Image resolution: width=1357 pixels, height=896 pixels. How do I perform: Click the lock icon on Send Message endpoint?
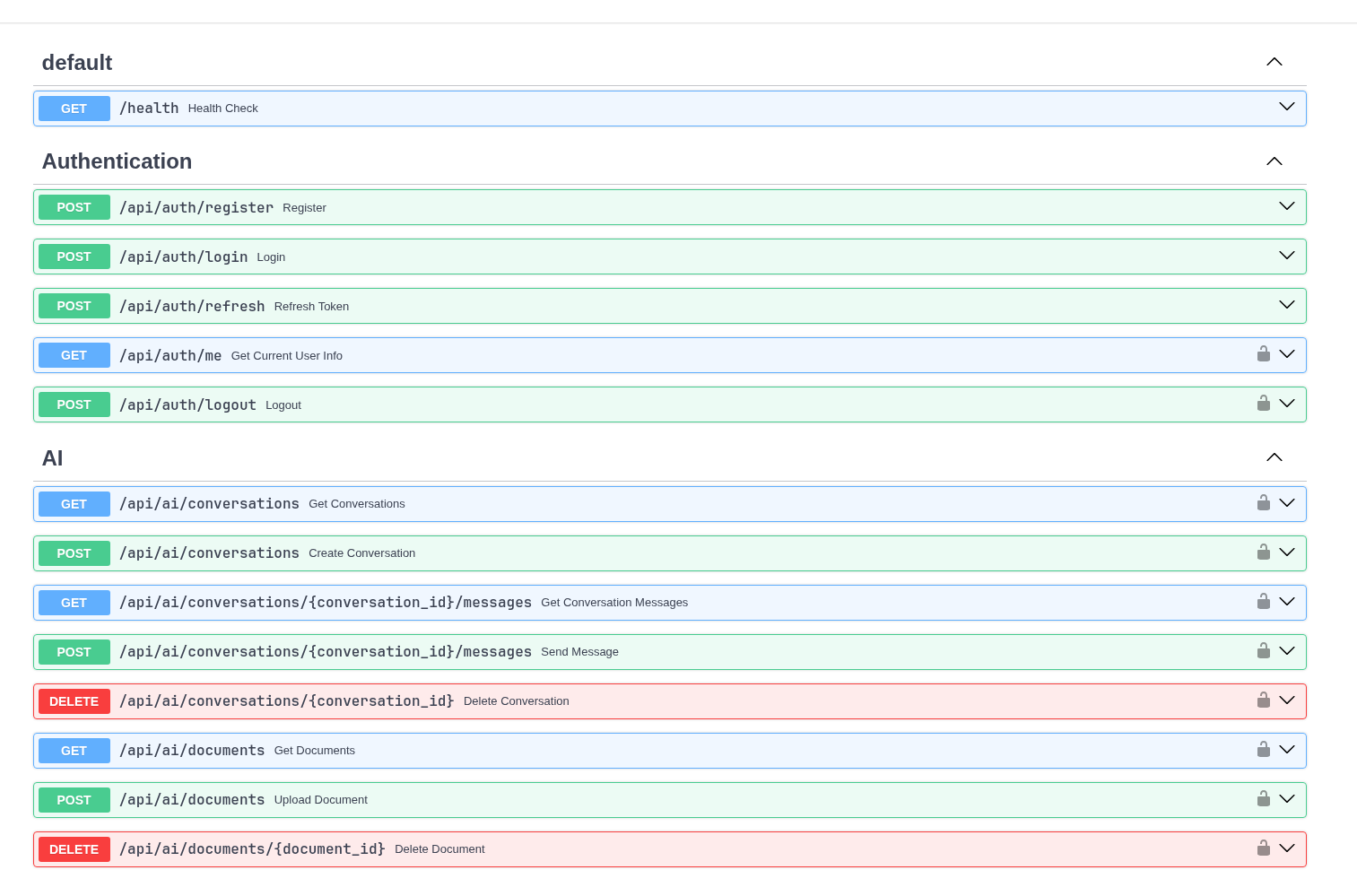tap(1264, 651)
